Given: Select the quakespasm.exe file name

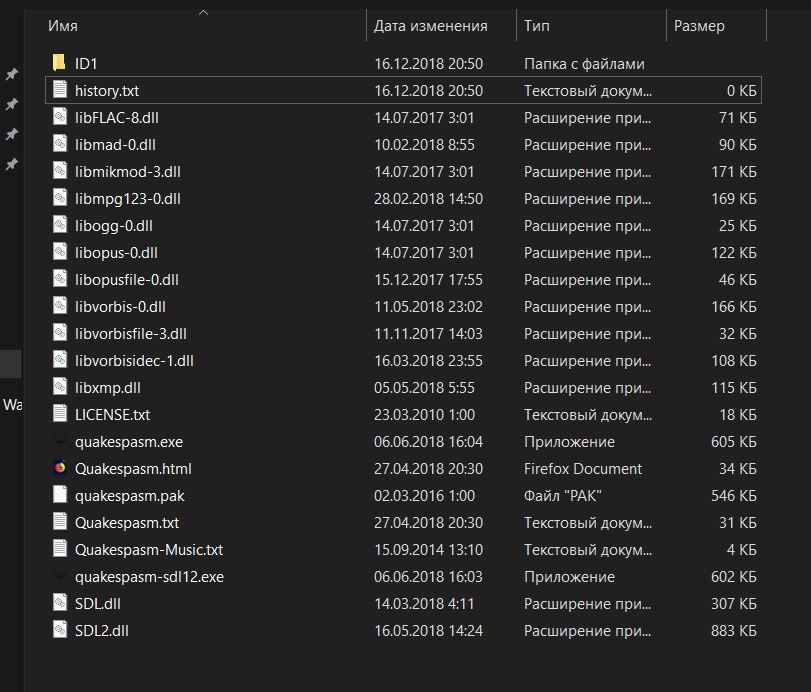Looking at the screenshot, I should 129,442.
